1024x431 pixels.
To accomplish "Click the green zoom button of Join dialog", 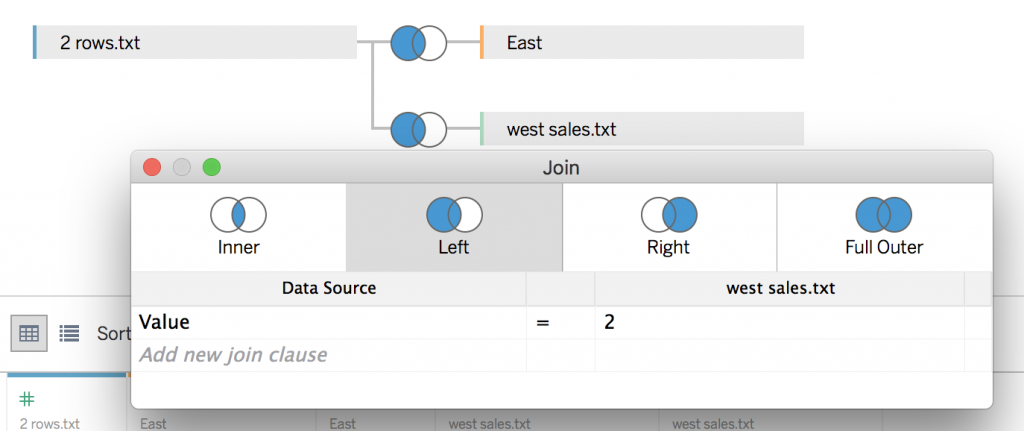I will tap(212, 168).
